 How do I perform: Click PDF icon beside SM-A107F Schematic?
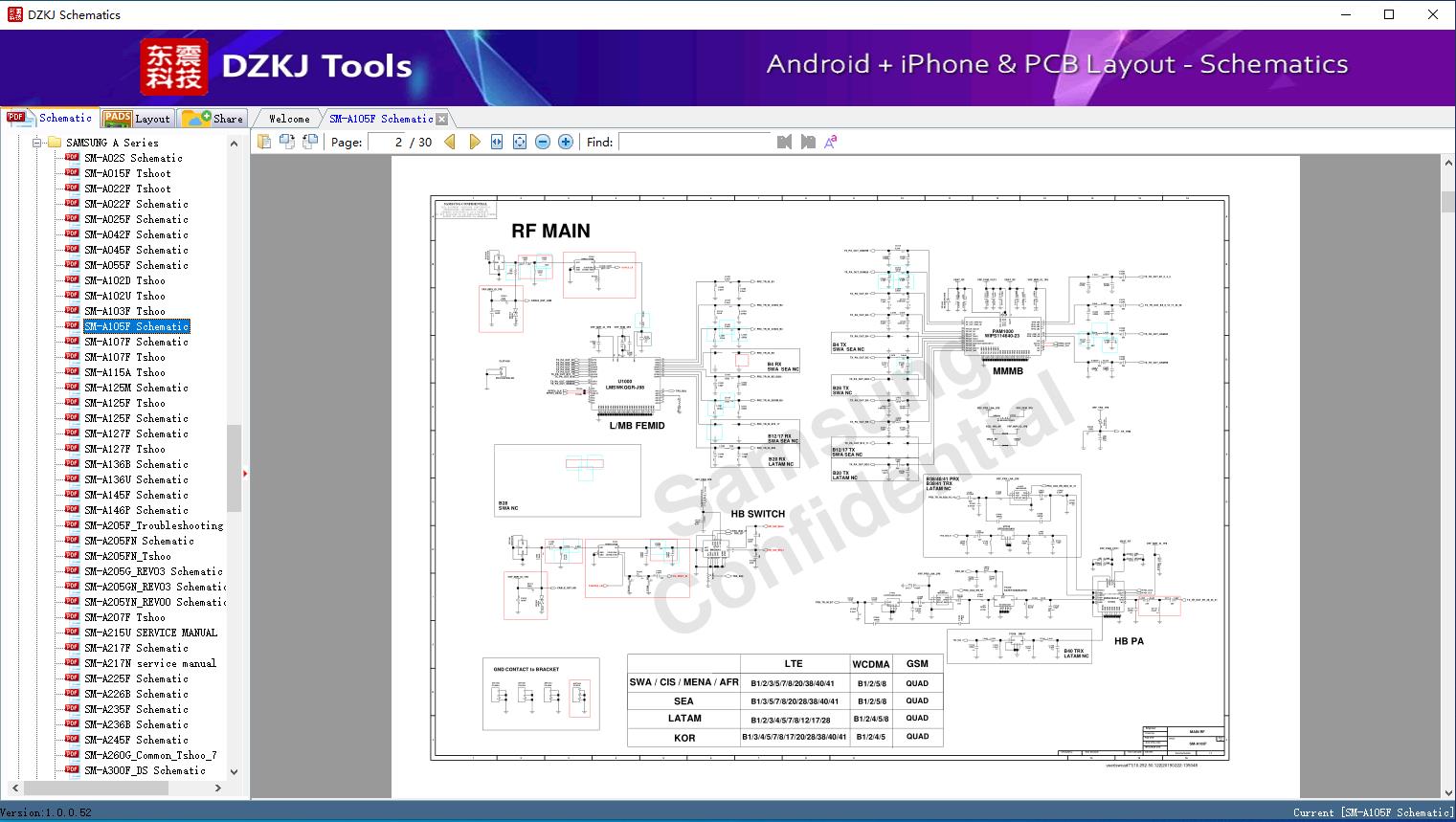pyautogui.click(x=72, y=342)
